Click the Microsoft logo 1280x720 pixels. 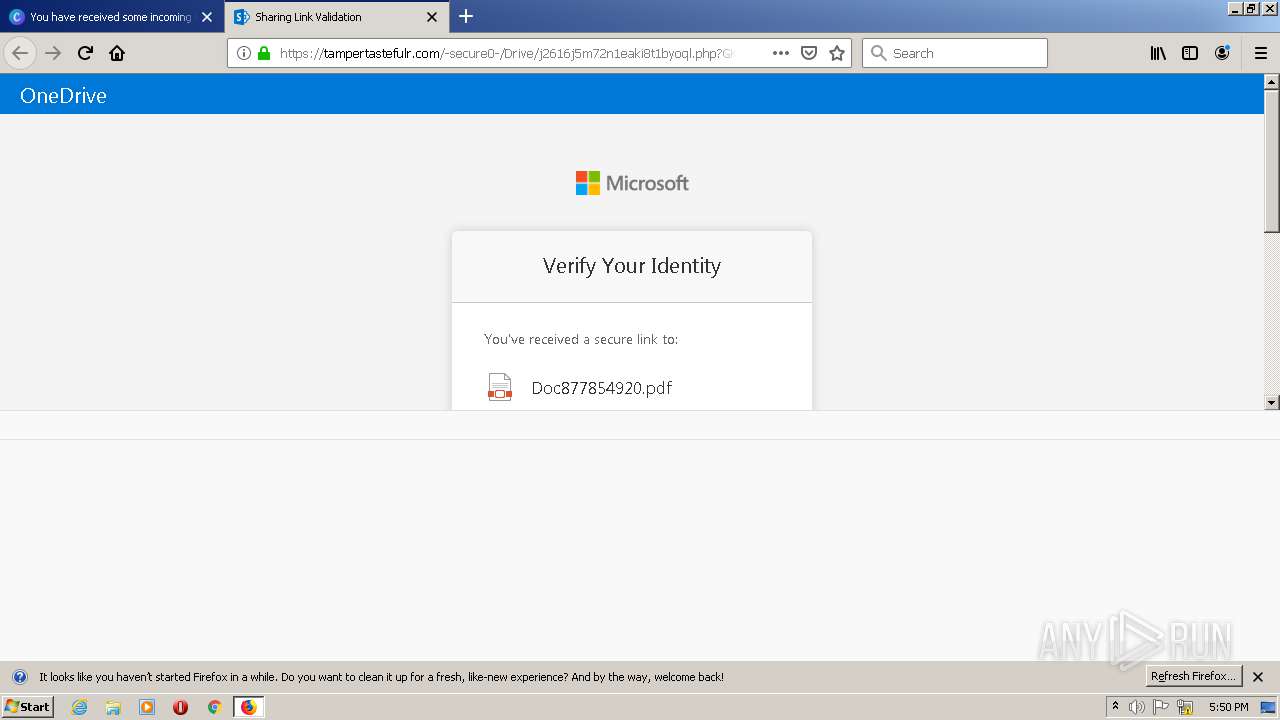click(632, 183)
